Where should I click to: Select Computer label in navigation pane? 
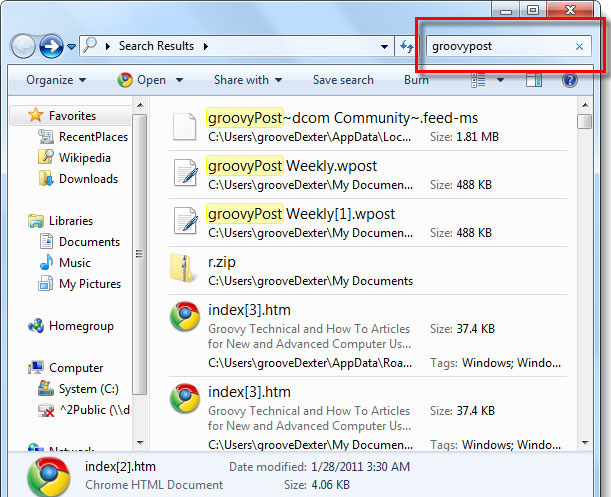click(76, 368)
